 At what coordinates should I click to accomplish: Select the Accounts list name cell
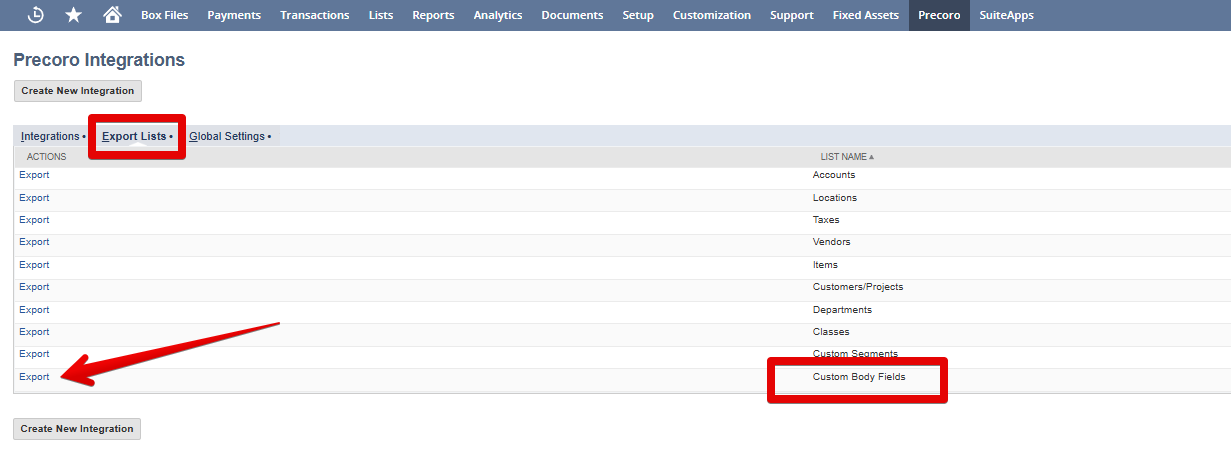834,175
